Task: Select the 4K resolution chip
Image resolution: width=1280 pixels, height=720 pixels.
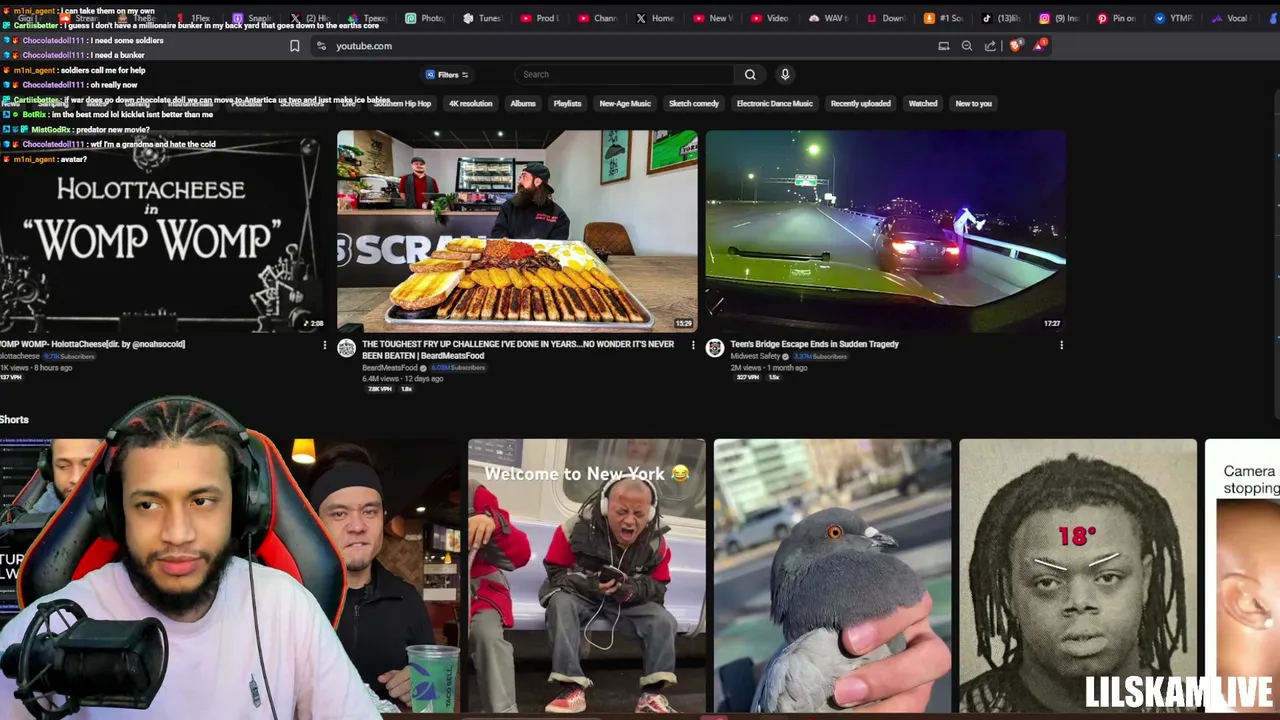Action: tap(471, 103)
